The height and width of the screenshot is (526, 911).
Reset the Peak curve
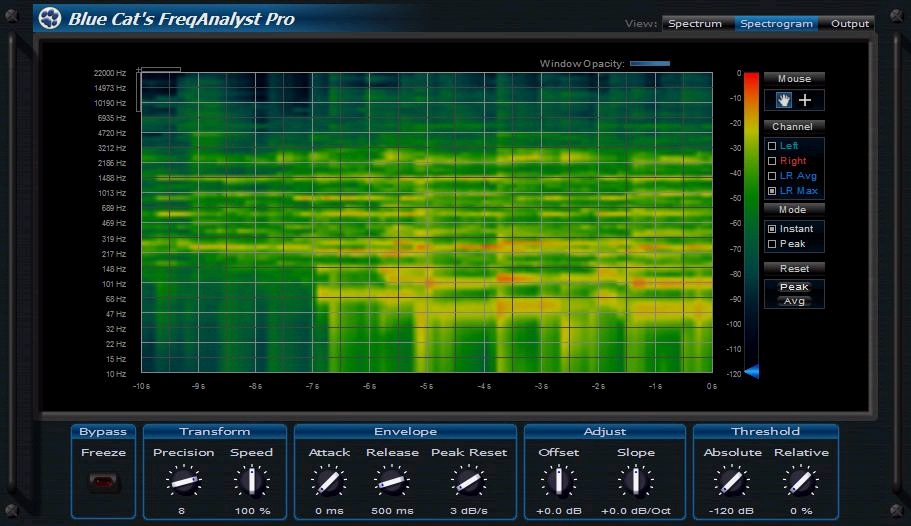(x=794, y=287)
